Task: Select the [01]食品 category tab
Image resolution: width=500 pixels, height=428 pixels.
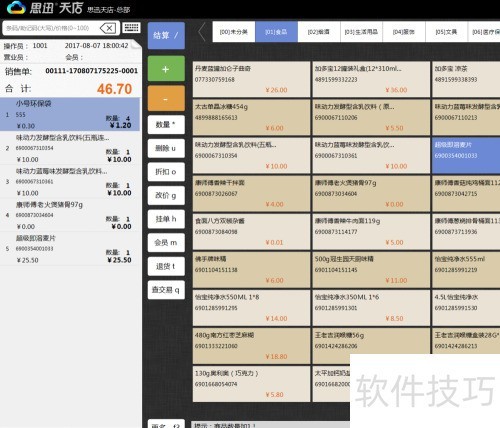Action: (x=276, y=32)
